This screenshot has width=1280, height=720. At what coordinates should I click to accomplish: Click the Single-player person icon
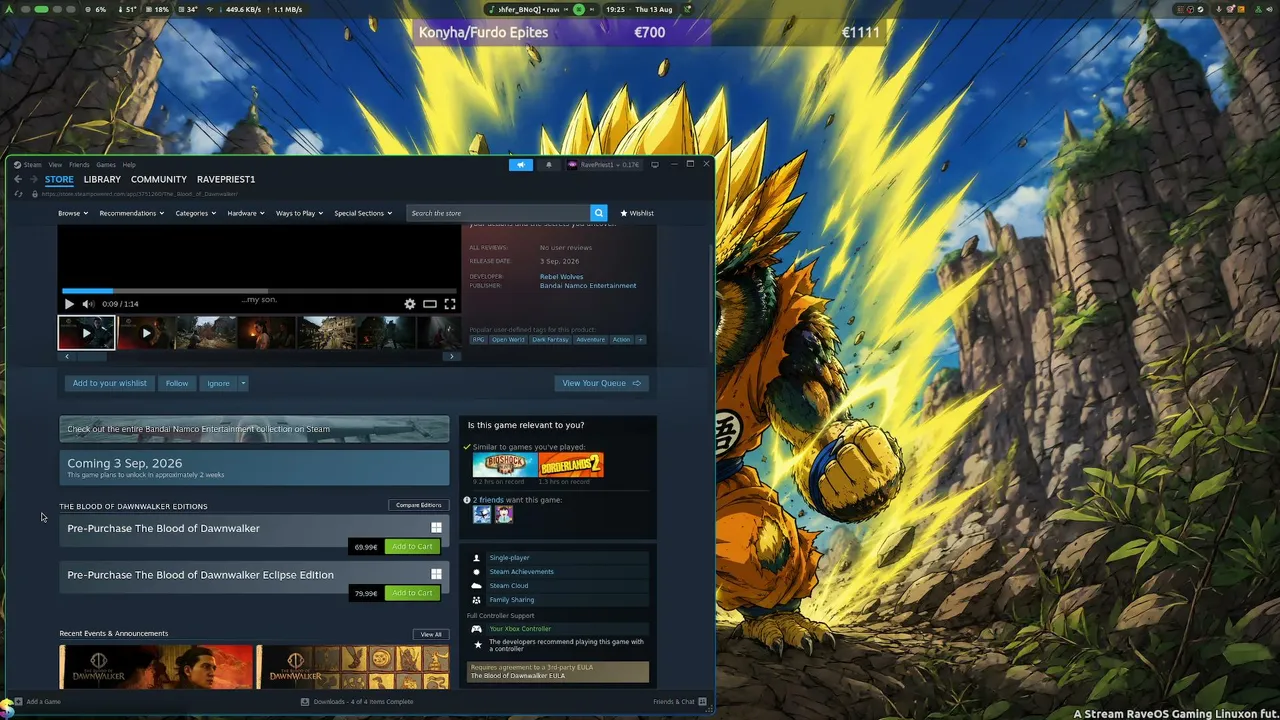point(476,558)
